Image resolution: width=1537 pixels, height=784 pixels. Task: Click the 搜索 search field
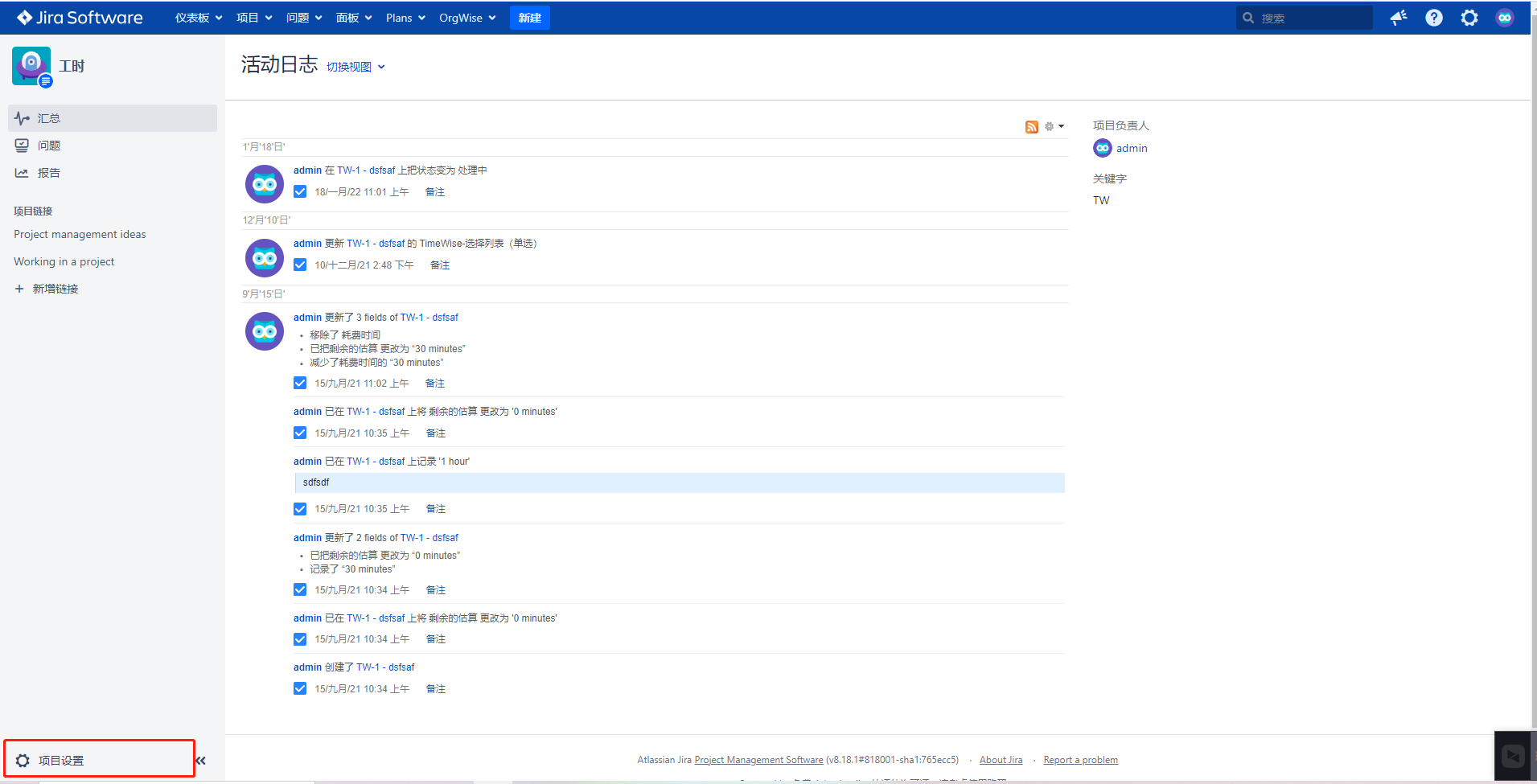click(1311, 18)
